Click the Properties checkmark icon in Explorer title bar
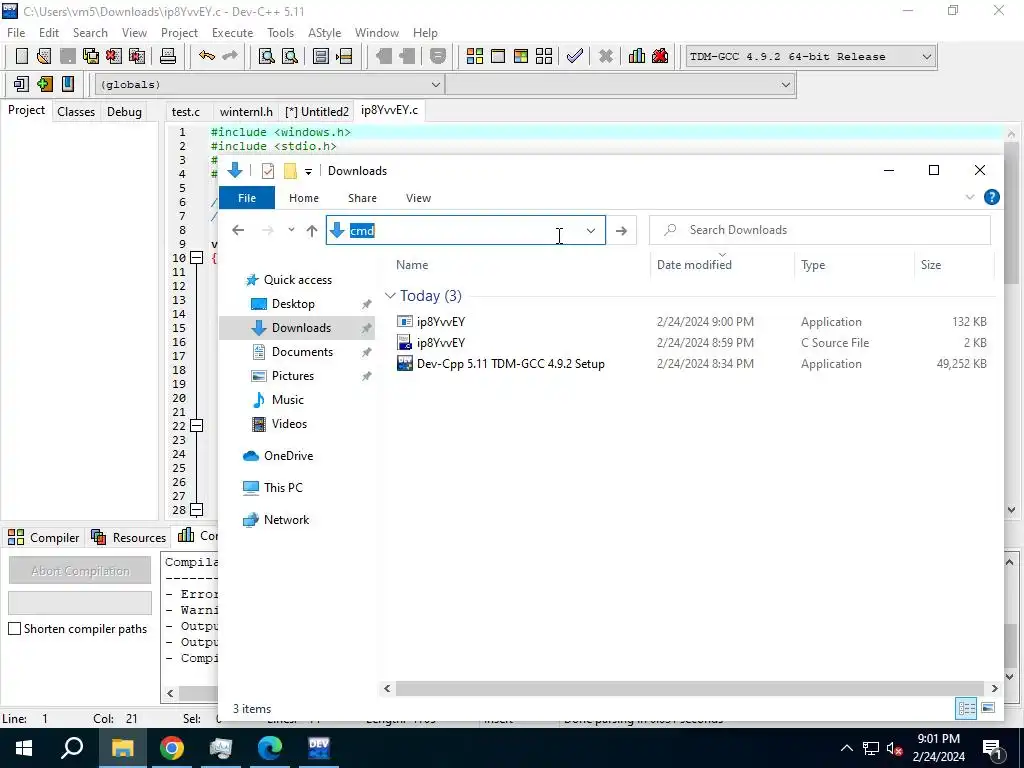 click(268, 171)
